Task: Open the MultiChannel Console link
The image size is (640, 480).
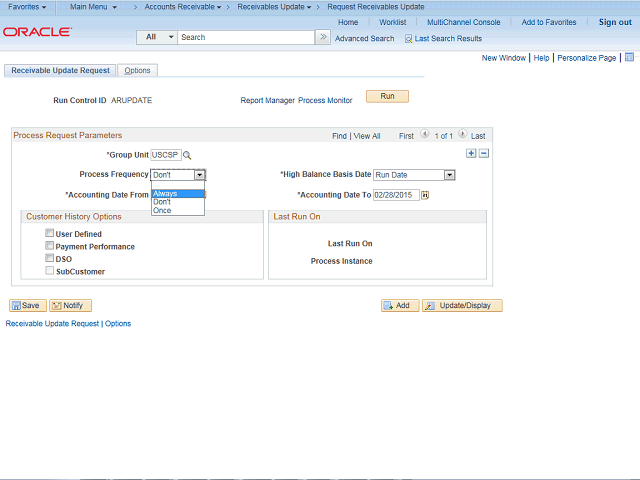Action: tap(463, 22)
